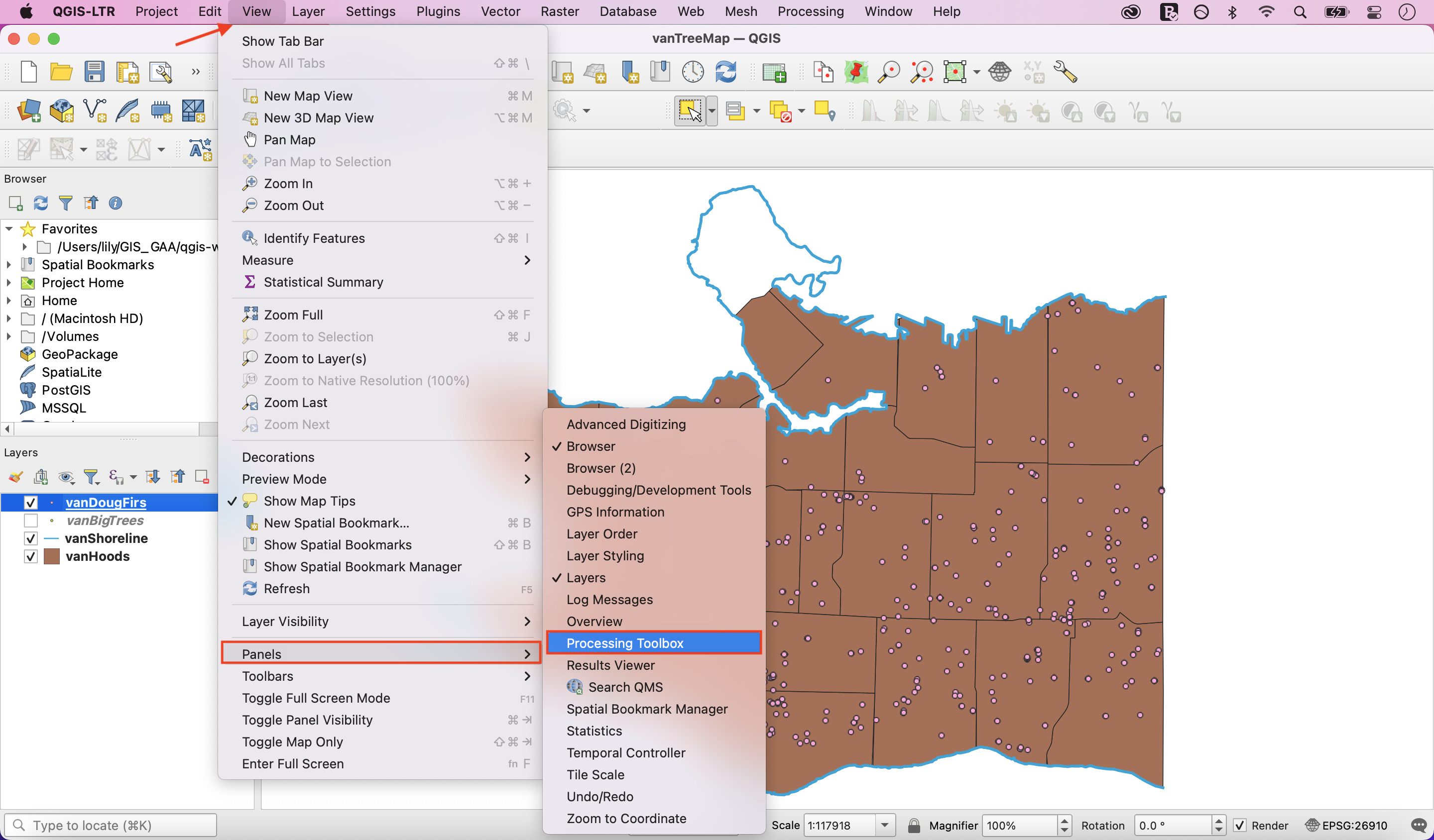Image resolution: width=1434 pixels, height=840 pixels.
Task: Expand the Spatial Bookmarks tree item
Action: click(x=9, y=264)
